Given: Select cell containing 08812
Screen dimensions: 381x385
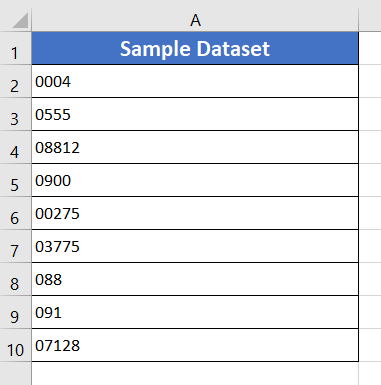Looking at the screenshot, I should (195, 147).
